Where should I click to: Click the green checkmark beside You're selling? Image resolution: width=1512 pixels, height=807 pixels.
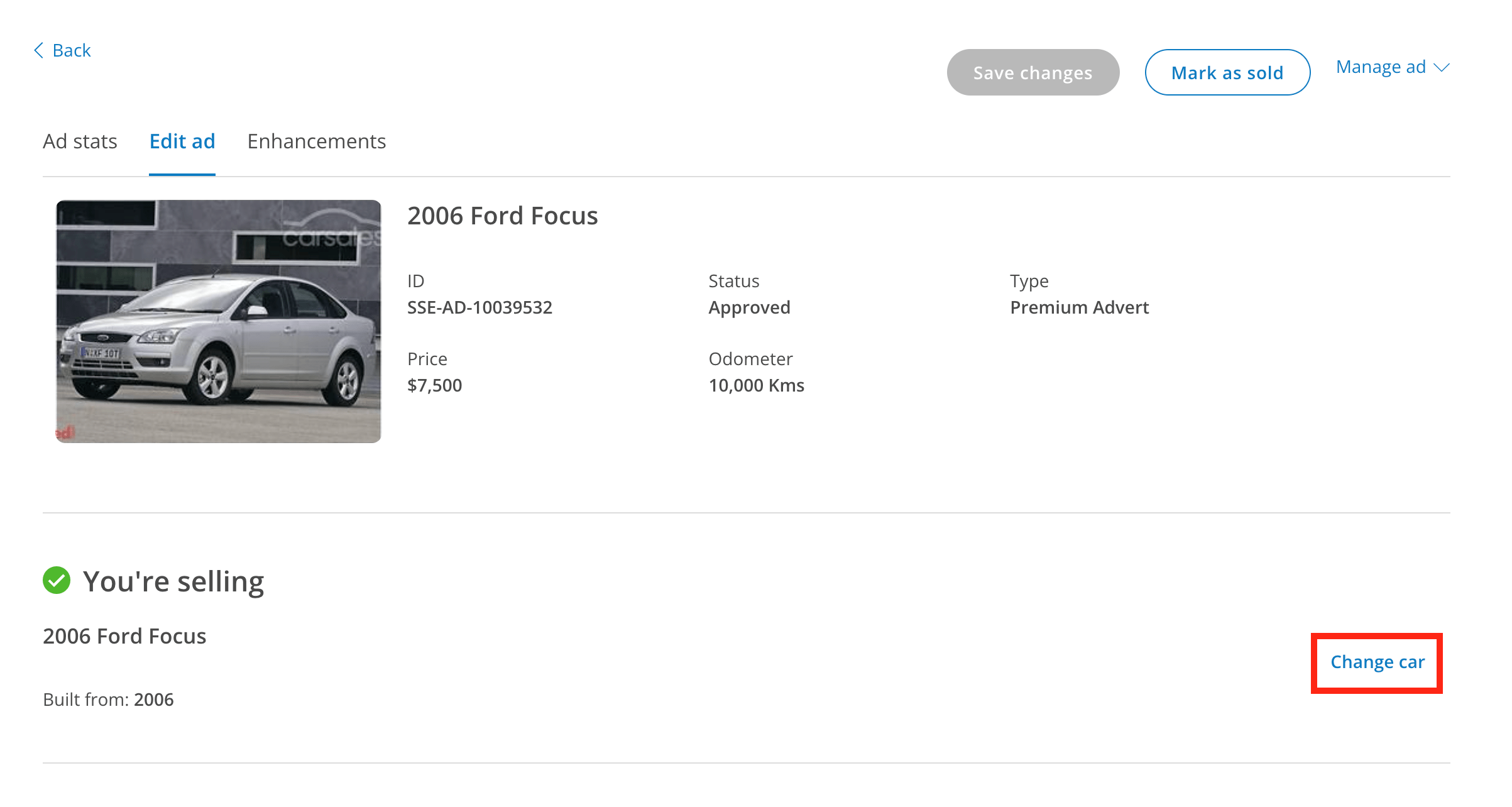click(57, 580)
